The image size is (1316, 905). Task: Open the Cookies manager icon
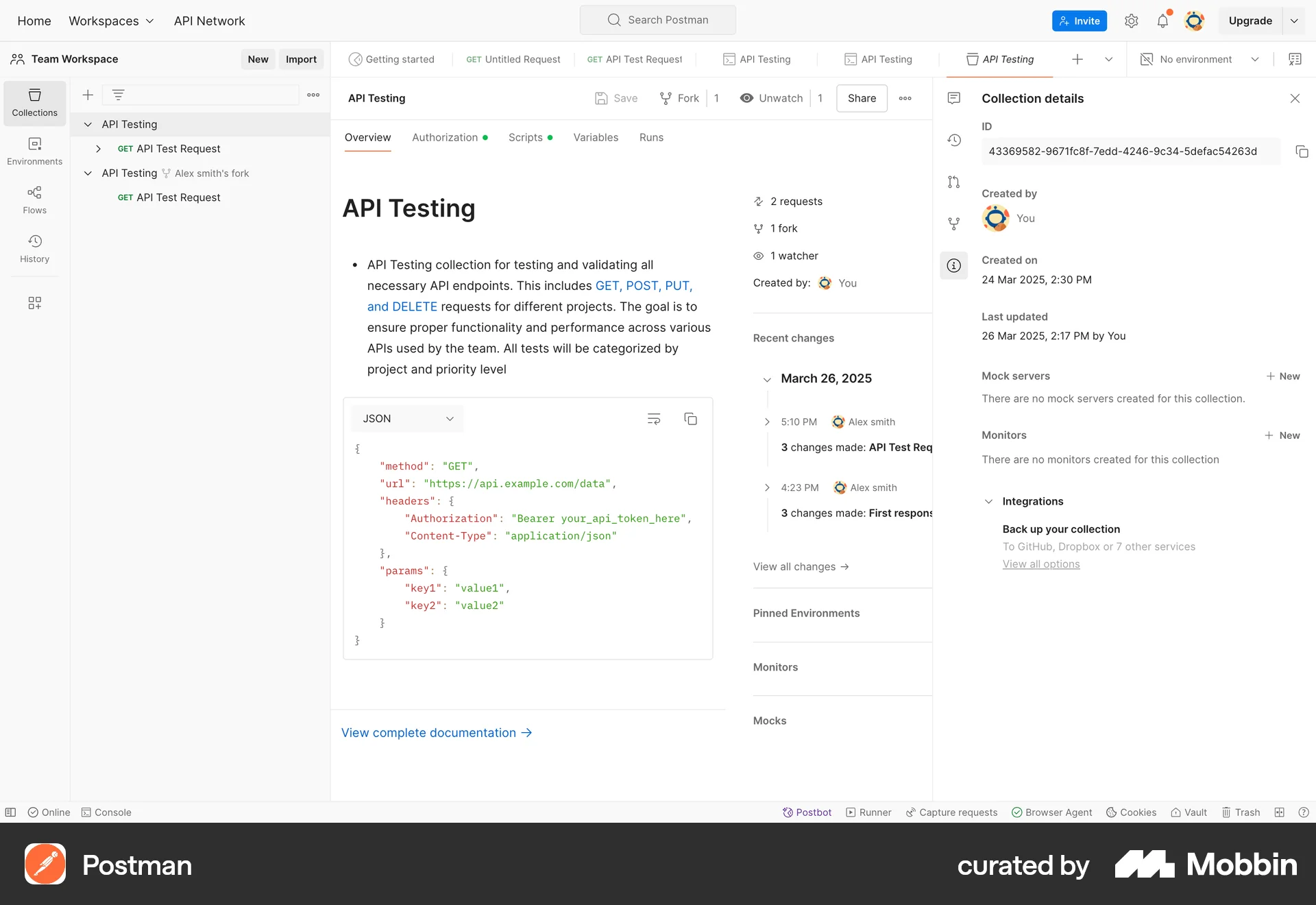(1130, 812)
